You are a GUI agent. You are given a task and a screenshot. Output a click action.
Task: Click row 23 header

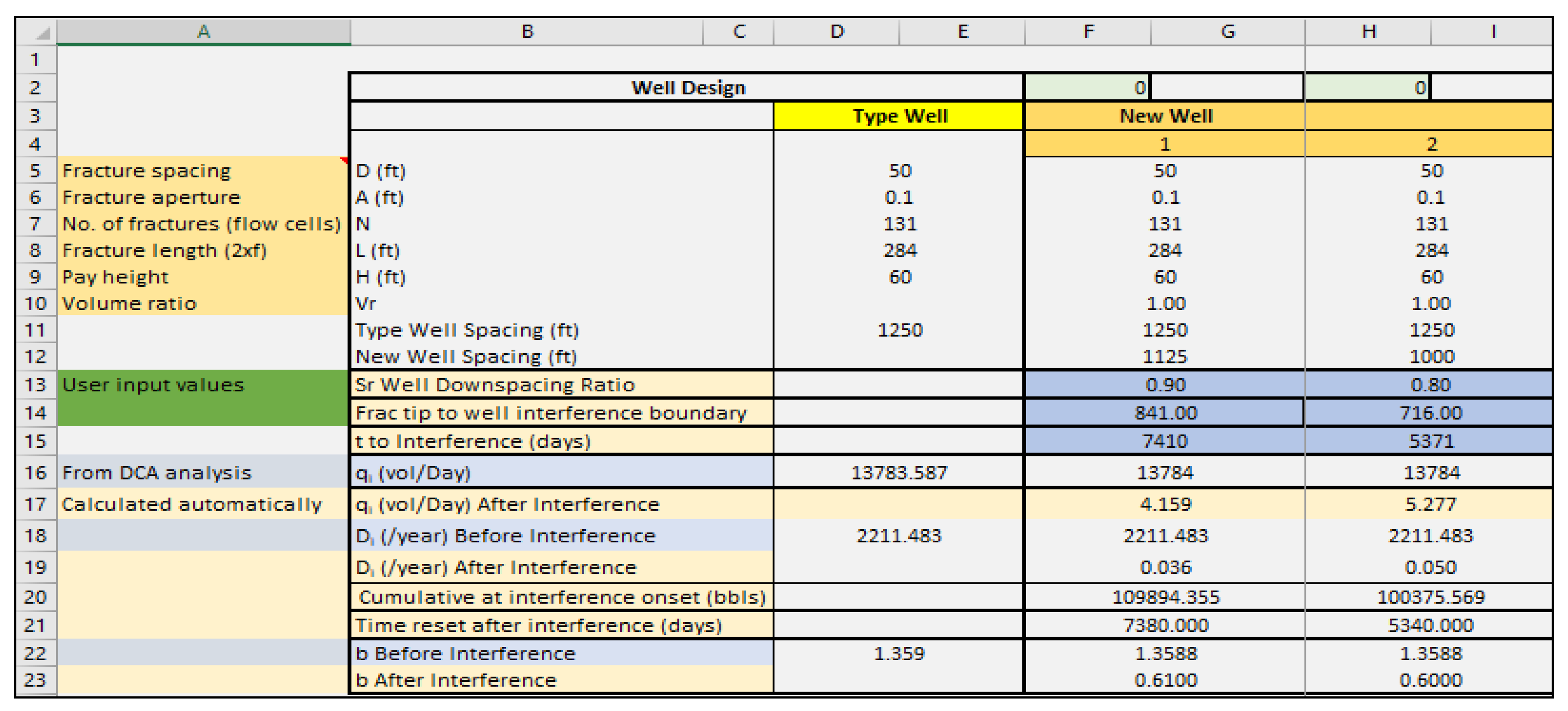coord(35,680)
